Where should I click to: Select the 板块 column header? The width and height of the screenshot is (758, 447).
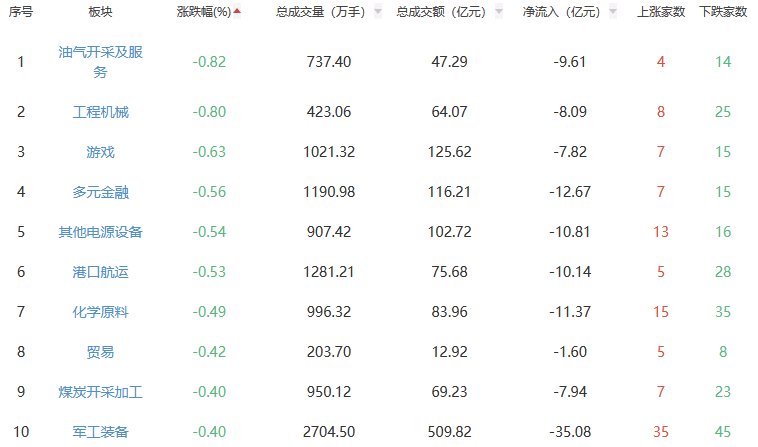point(100,12)
